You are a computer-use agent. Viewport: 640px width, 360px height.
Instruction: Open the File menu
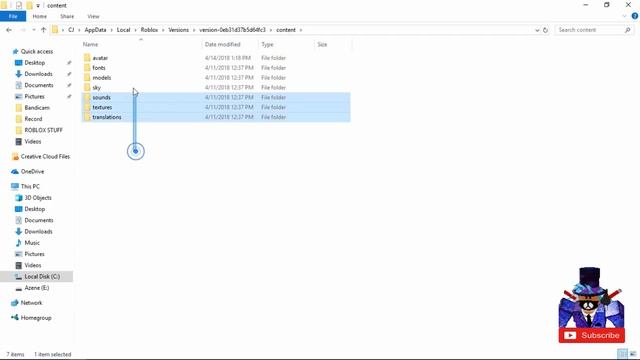tap(13, 16)
